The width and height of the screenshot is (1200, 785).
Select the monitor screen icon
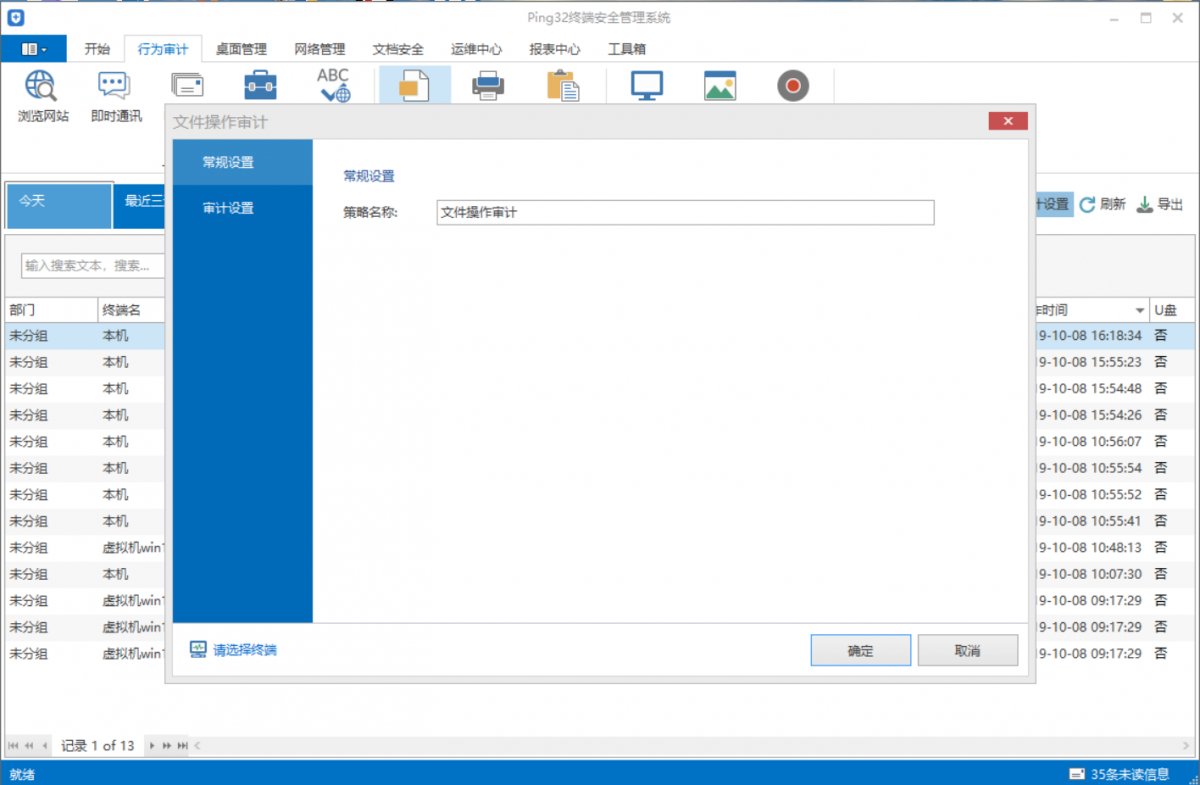tap(647, 85)
